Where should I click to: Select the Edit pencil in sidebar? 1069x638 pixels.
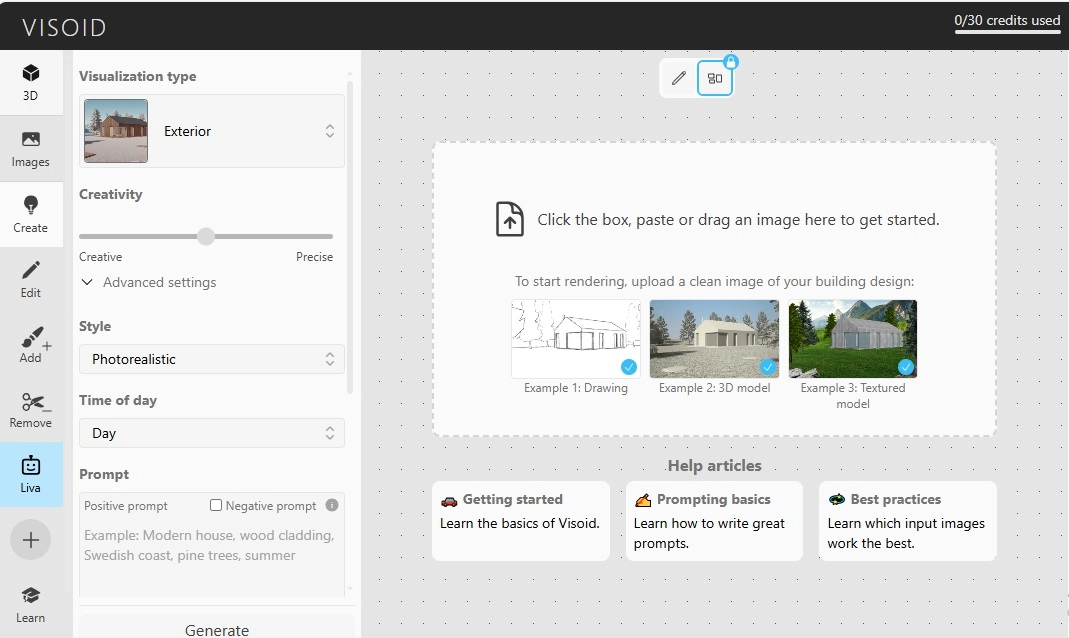pos(31,278)
